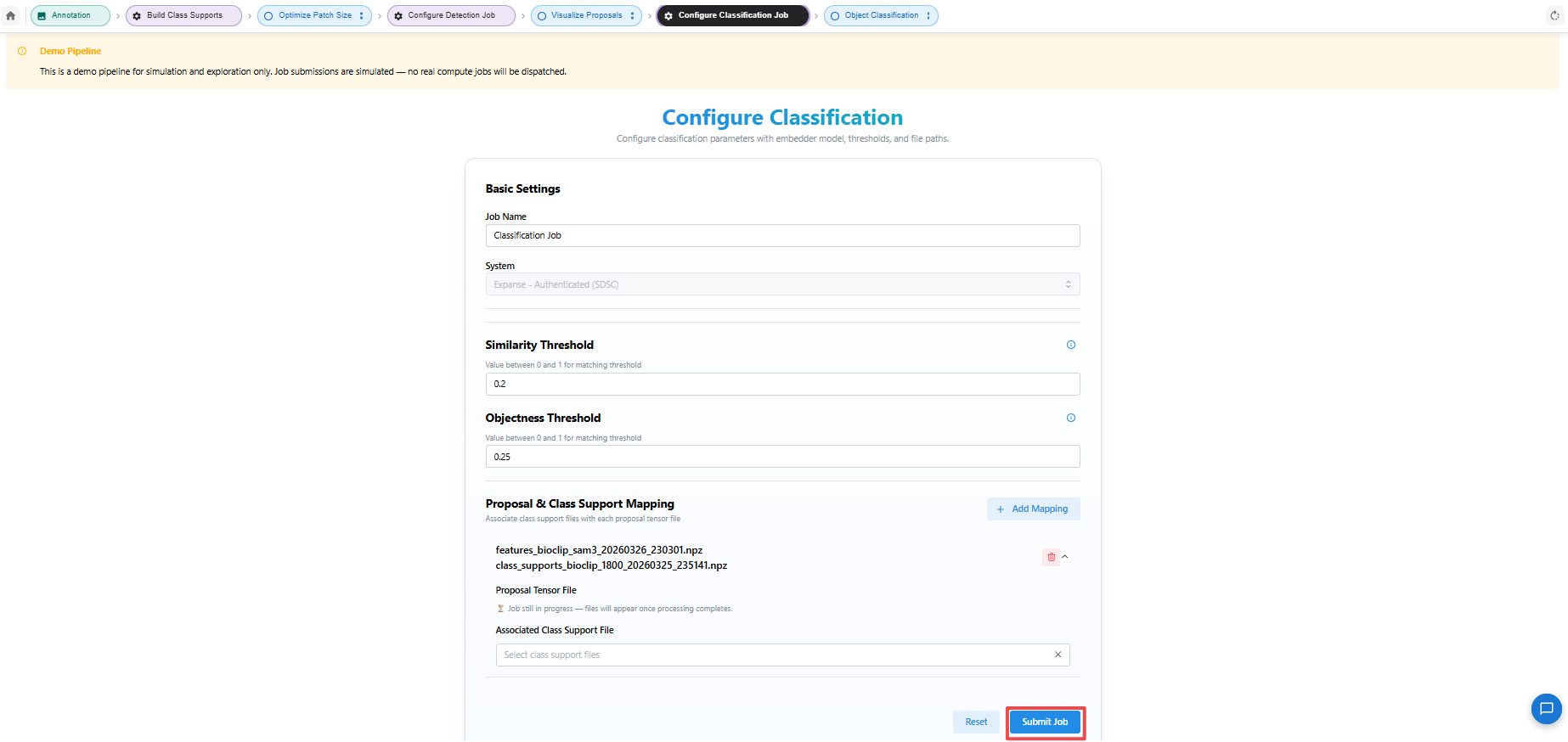
Task: Open options menu for Visualize Proposals
Action: click(x=632, y=15)
